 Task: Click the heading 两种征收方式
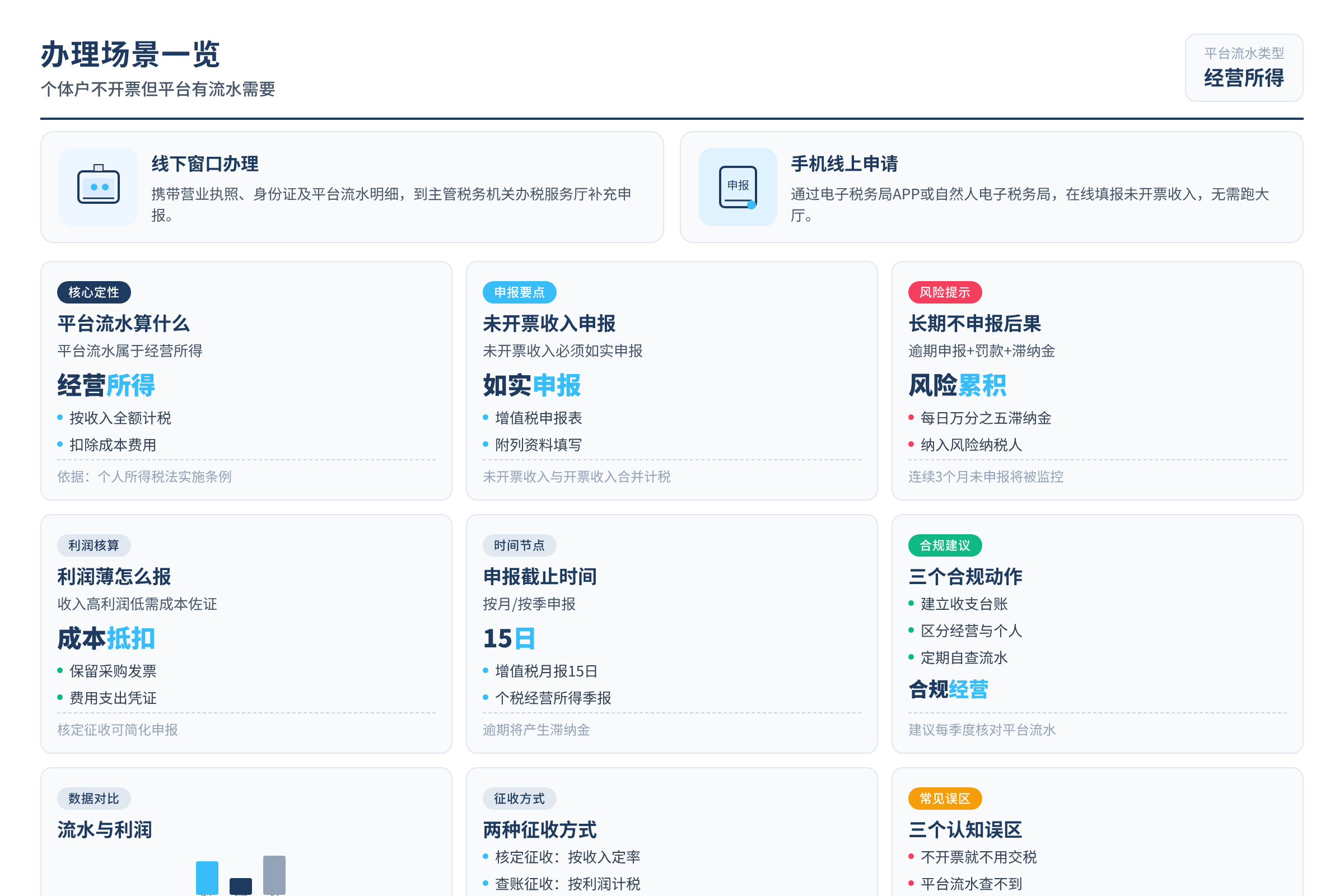540,830
